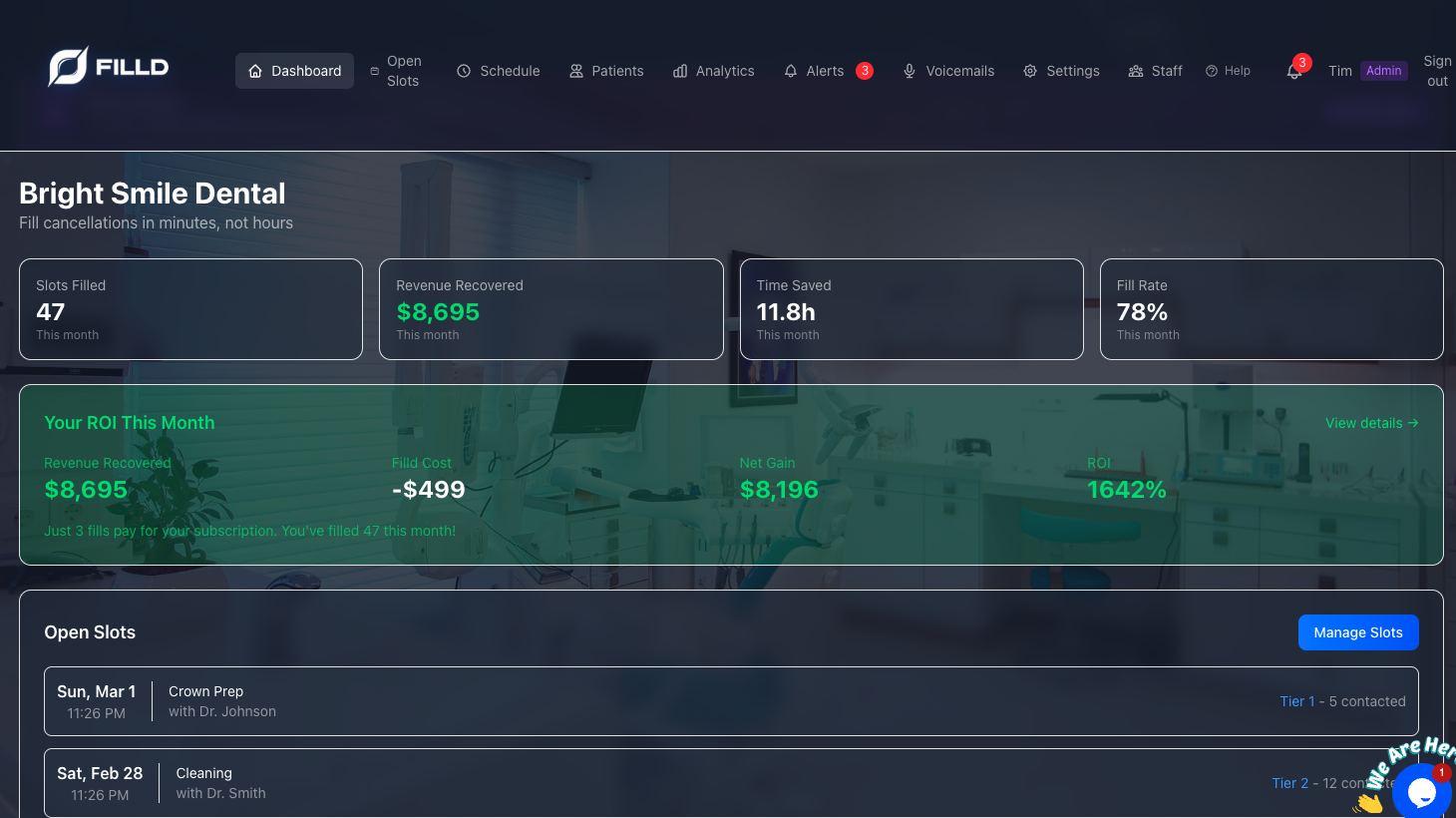Open Voicemails with the microphone icon
The width and height of the screenshot is (1456, 818).
[x=909, y=71]
